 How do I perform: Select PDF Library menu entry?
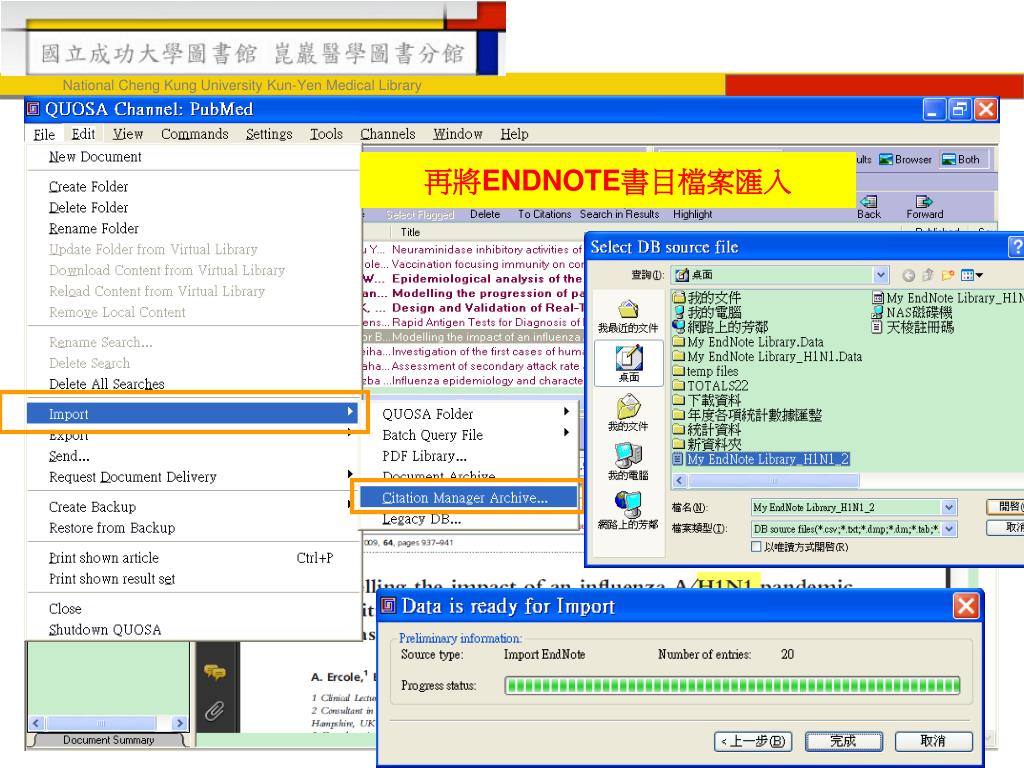[x=424, y=456]
